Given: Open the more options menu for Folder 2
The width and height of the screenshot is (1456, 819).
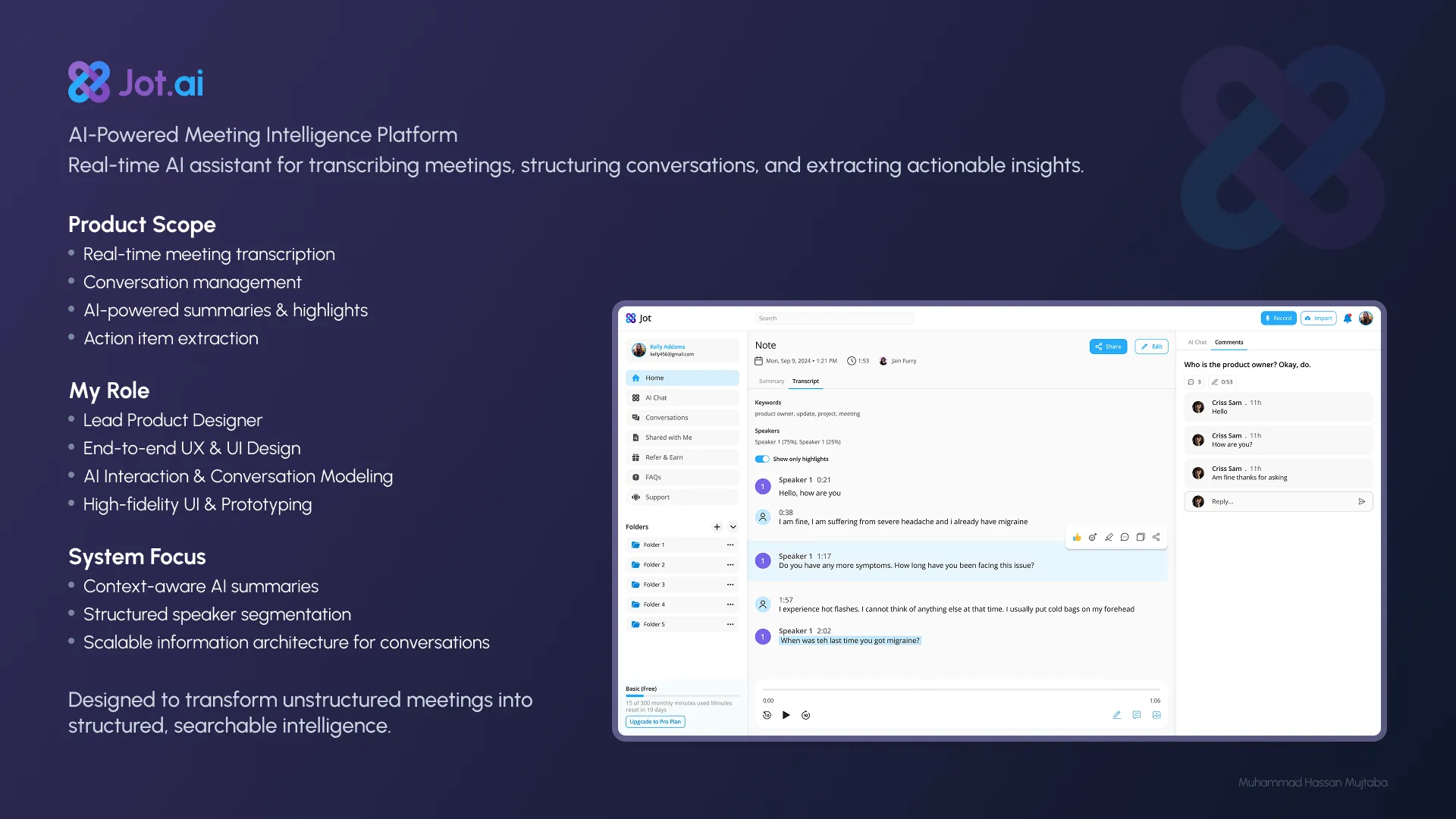Looking at the screenshot, I should [730, 565].
